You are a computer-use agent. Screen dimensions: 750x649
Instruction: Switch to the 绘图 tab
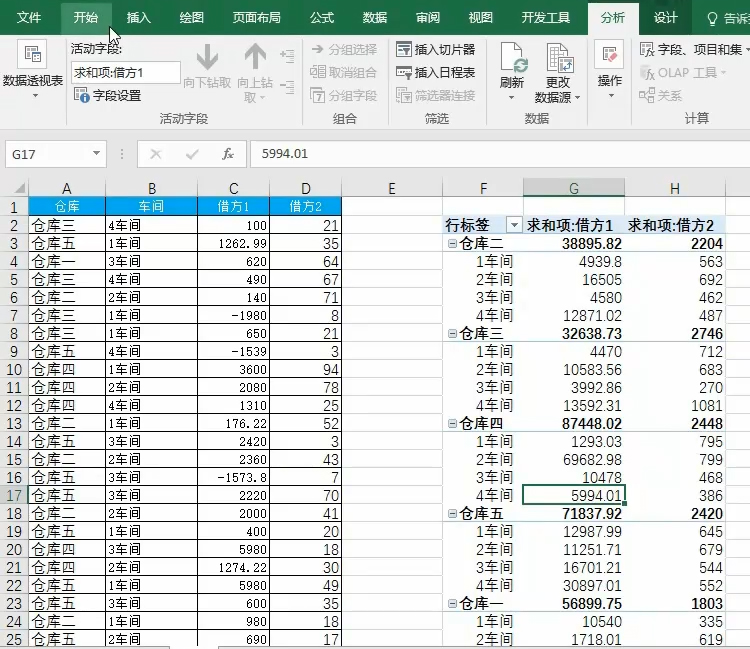[x=191, y=18]
